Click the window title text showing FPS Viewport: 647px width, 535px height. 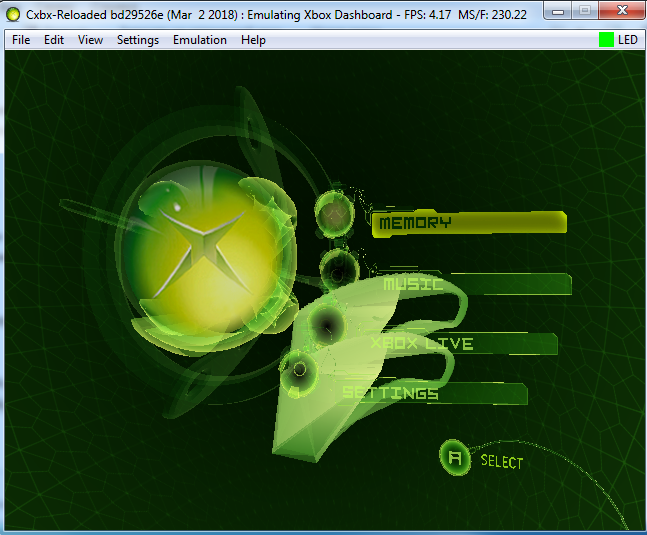[x=276, y=15]
